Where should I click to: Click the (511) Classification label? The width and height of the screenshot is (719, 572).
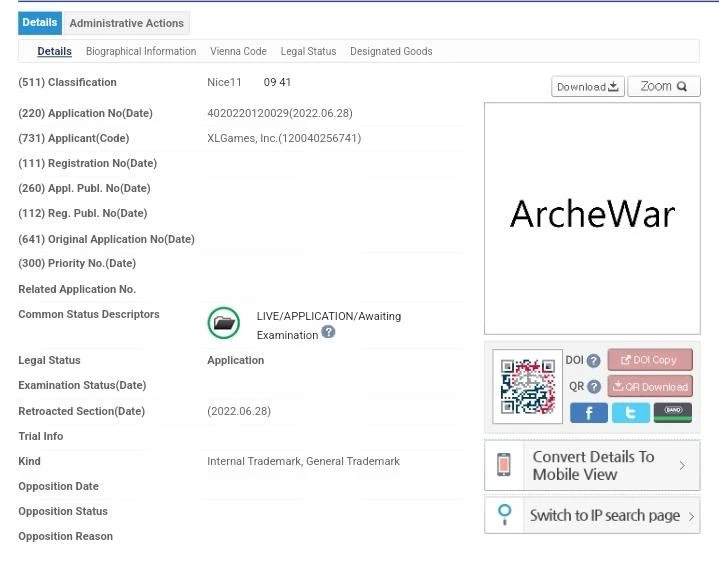pyautogui.click(x=67, y=83)
